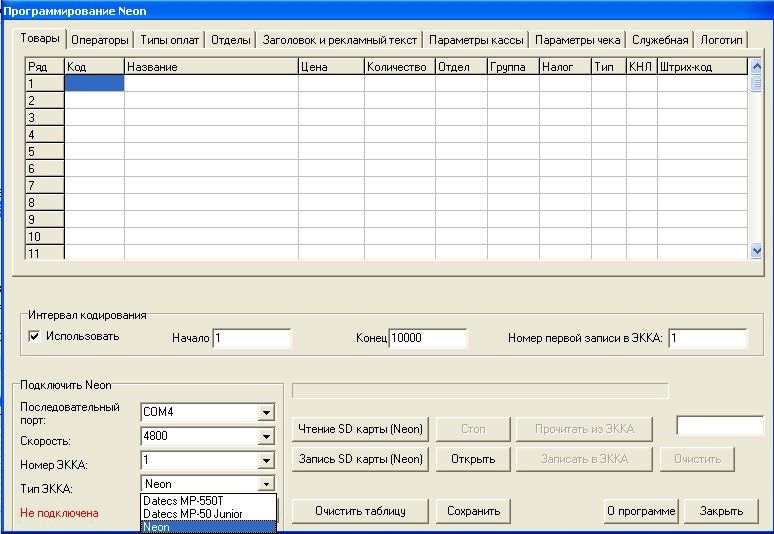
Task: Click the table scrollbar thumb
Action: pyautogui.click(x=756, y=83)
